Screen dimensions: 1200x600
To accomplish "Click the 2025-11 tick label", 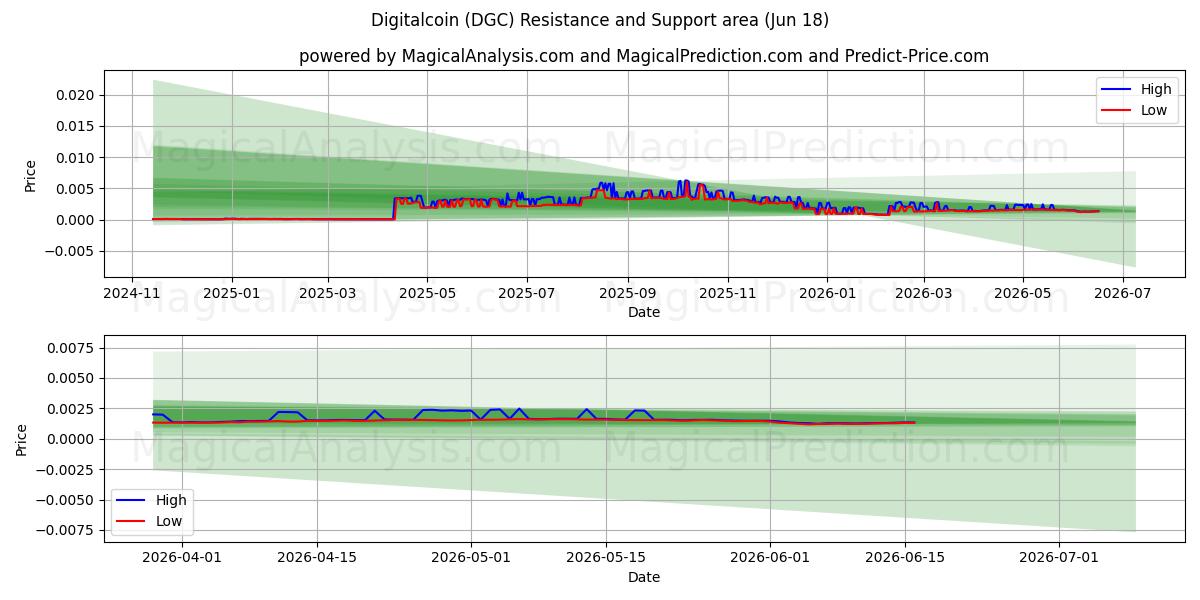I will (727, 293).
